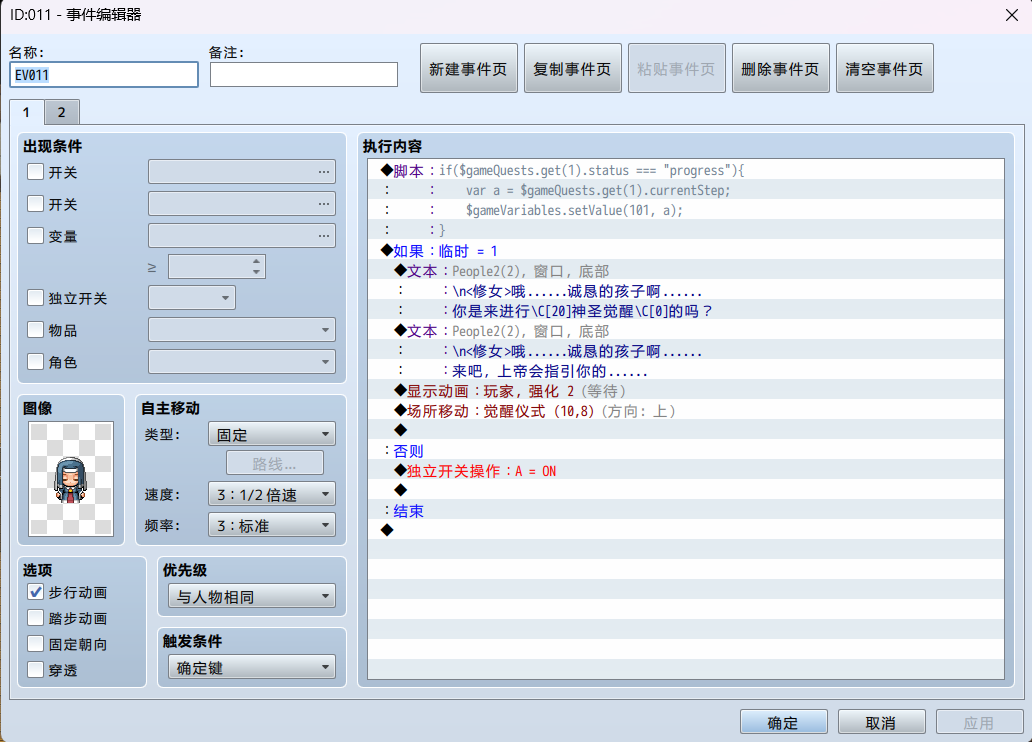Open the 独立开关 self switch dropdown
Image resolution: width=1032 pixels, height=742 pixels.
[x=192, y=298]
